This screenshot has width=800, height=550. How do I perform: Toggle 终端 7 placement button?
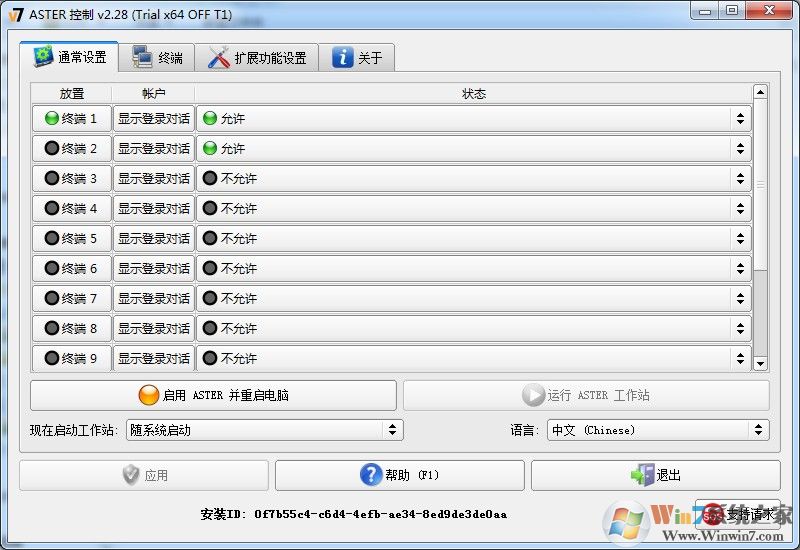coord(71,298)
